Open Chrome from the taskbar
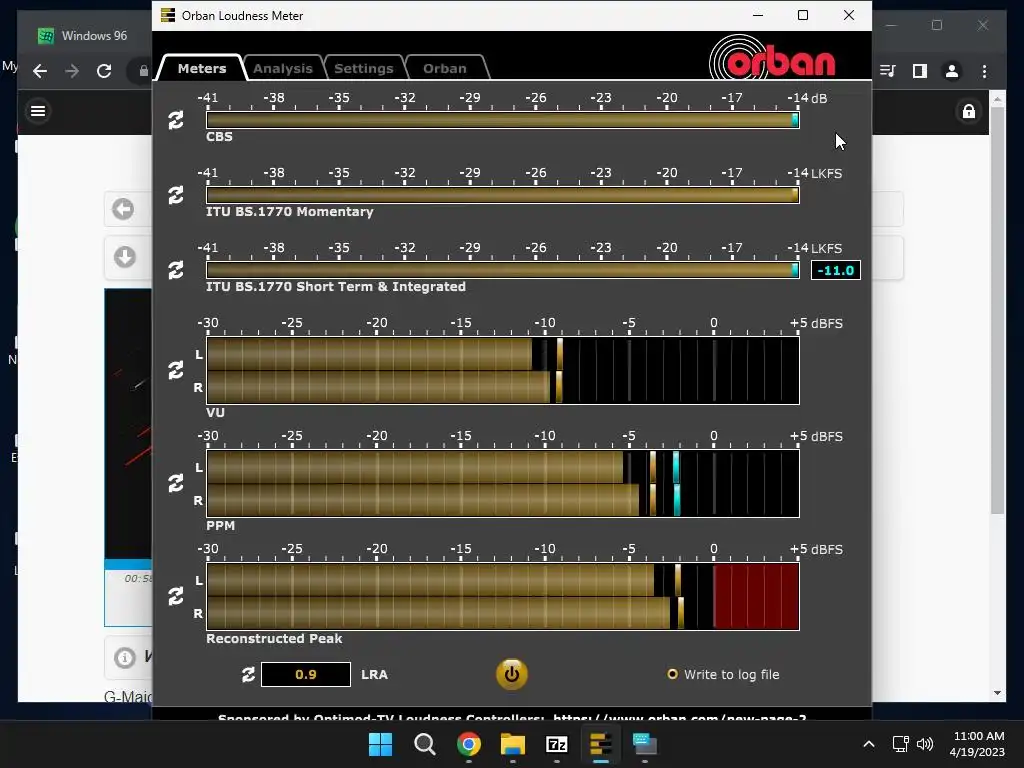Screen dimensions: 1024x768 coord(469,744)
